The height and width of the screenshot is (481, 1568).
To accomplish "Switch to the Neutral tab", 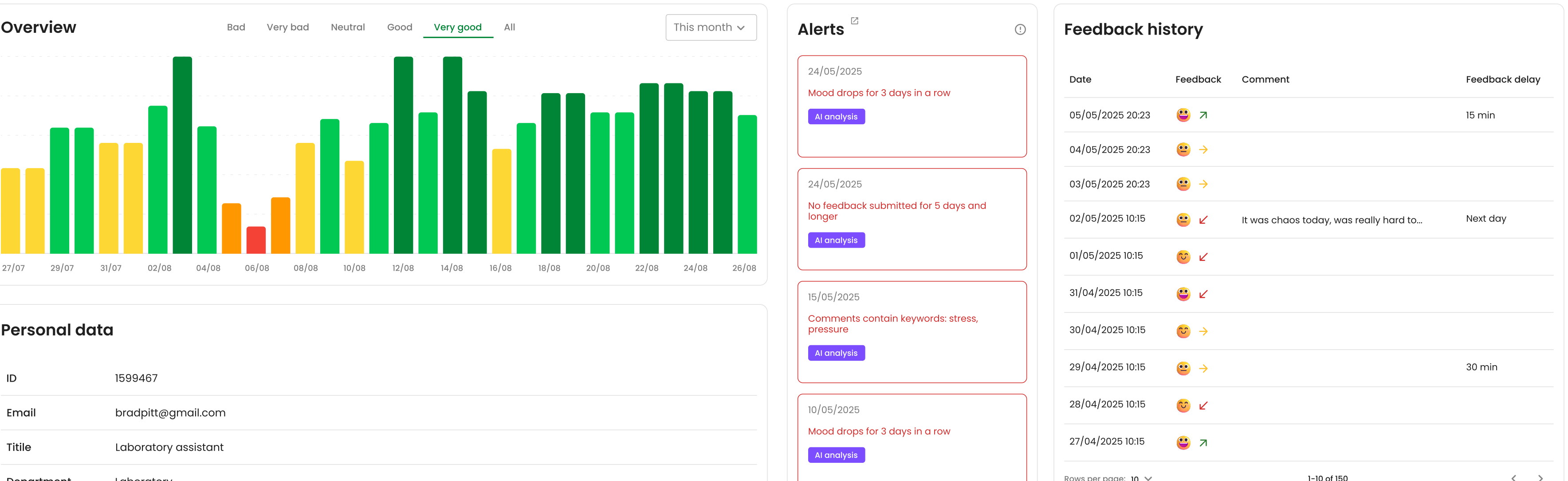I will (x=348, y=28).
